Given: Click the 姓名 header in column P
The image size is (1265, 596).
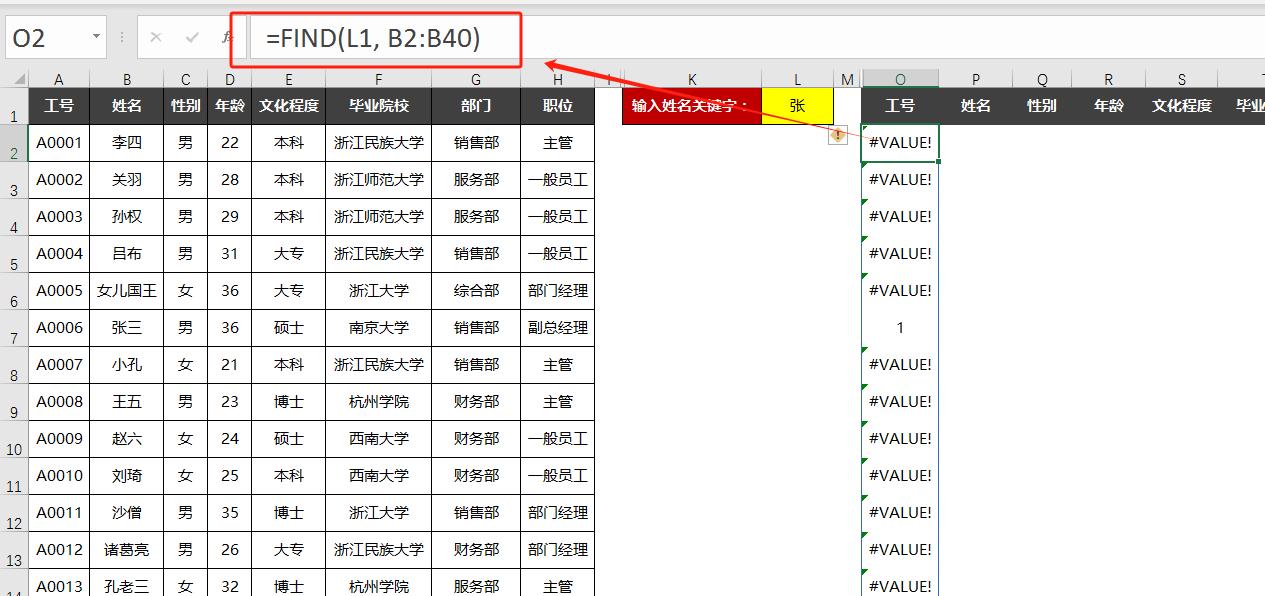Looking at the screenshot, I should coord(975,105).
